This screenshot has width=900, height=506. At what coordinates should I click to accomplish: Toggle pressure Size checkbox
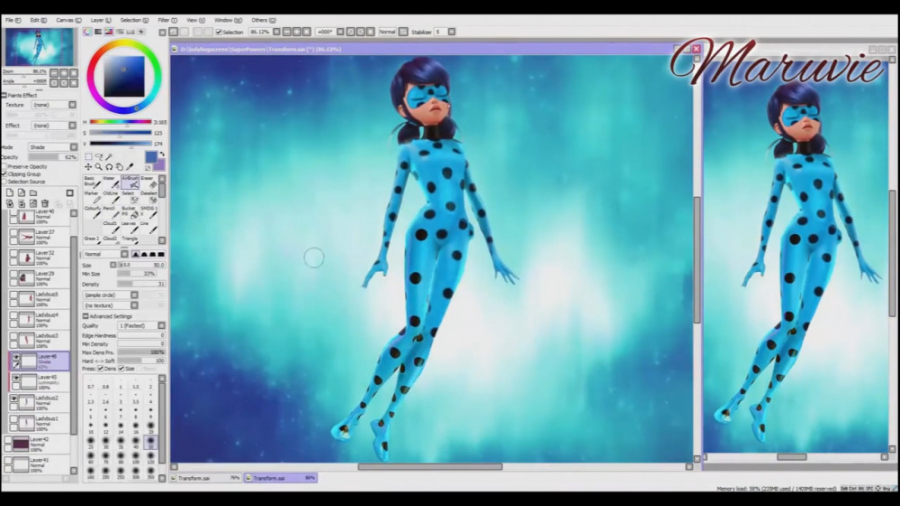[121, 368]
